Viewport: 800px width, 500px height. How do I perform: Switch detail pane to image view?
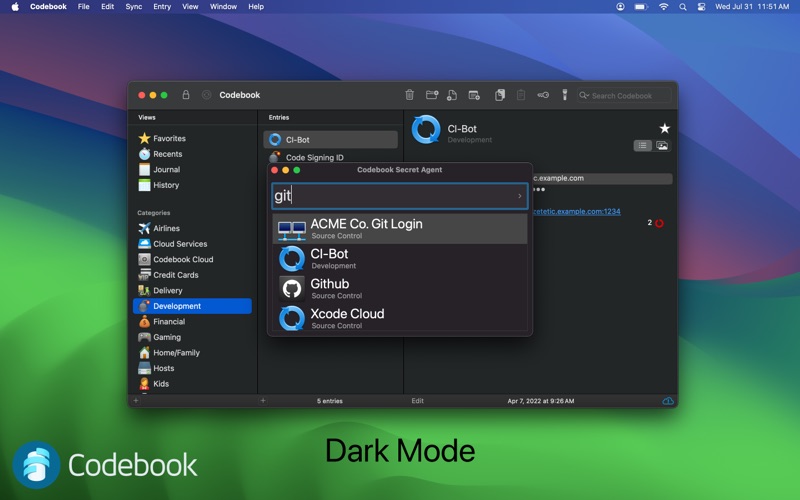pos(662,146)
